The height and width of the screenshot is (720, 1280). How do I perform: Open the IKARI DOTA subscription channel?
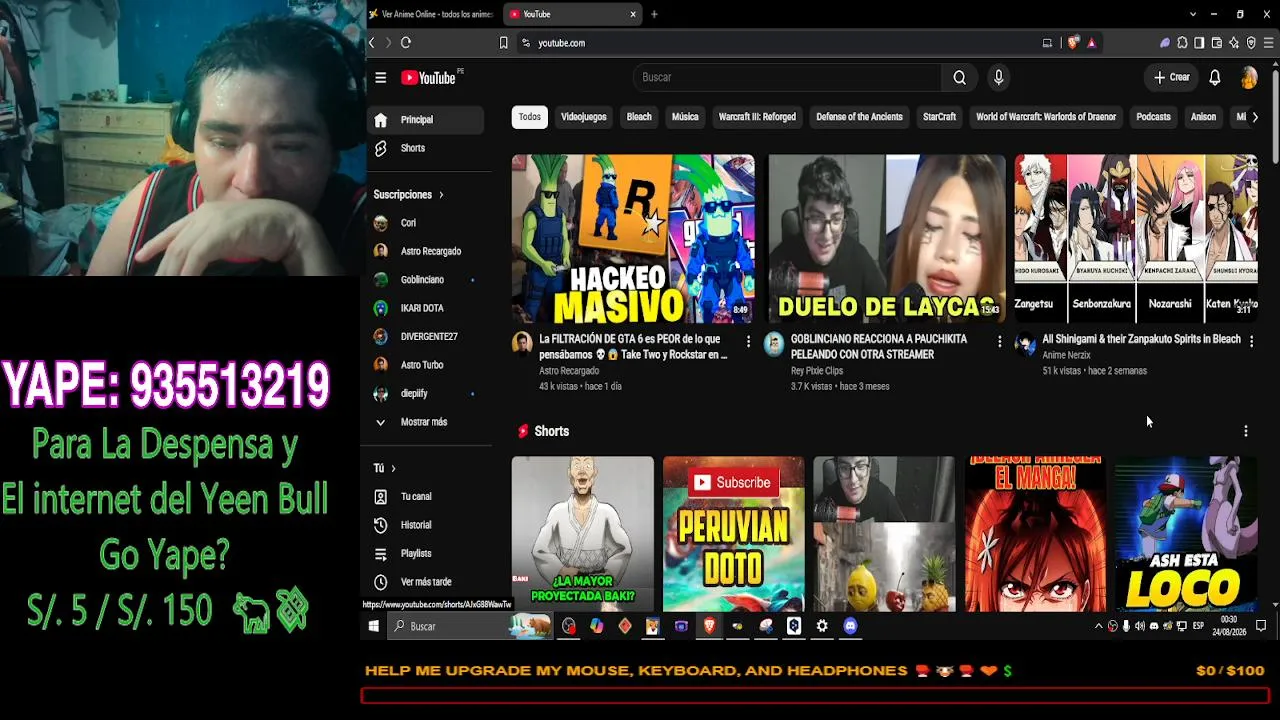pos(425,308)
